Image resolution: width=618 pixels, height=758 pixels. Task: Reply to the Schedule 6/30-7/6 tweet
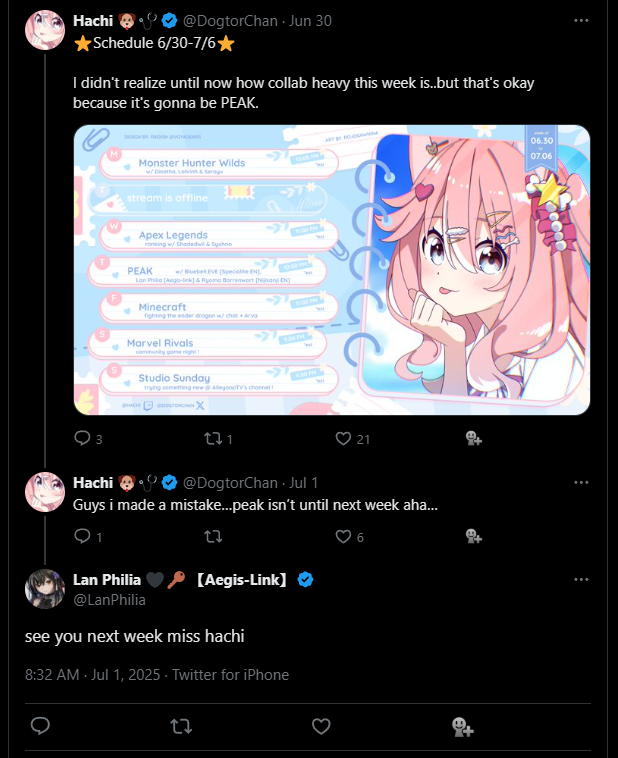82,438
